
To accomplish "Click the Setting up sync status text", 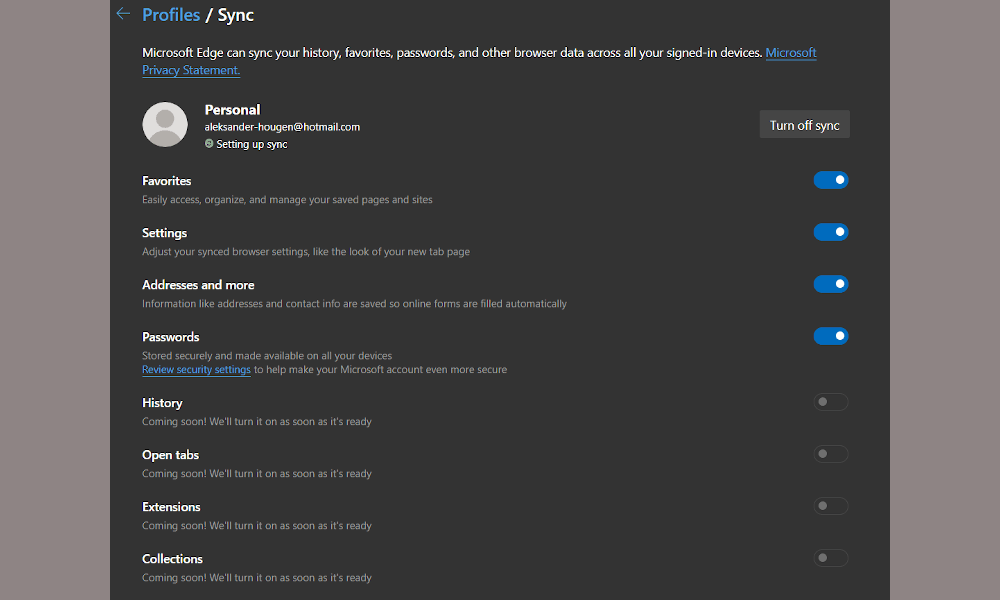I will click(252, 144).
